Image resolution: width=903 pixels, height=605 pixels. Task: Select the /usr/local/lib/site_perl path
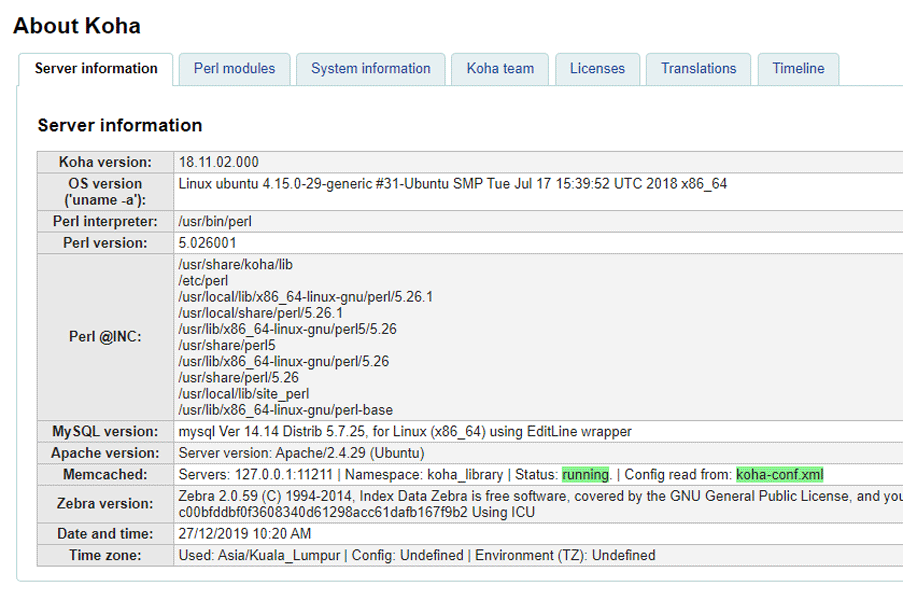tap(244, 394)
